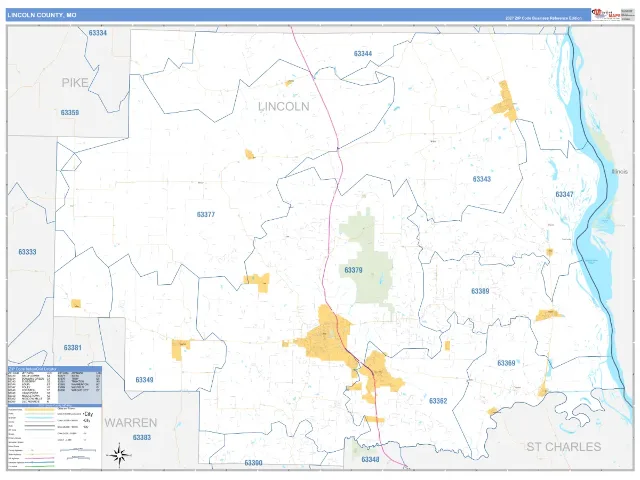The image size is (640, 480).
Task: Click the ZIP code label 63349
Action: point(144,380)
